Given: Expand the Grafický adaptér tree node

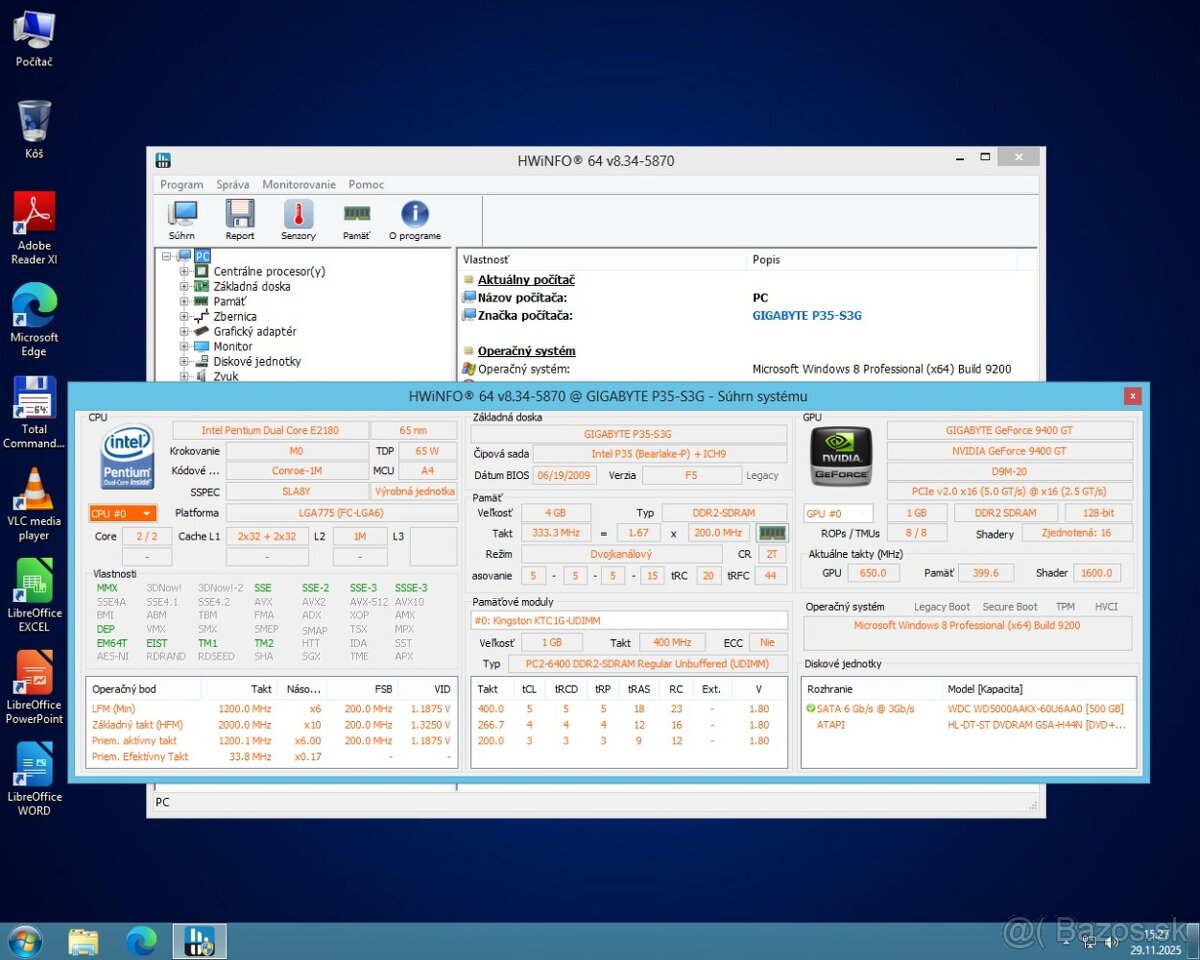Looking at the screenshot, I should tap(184, 331).
